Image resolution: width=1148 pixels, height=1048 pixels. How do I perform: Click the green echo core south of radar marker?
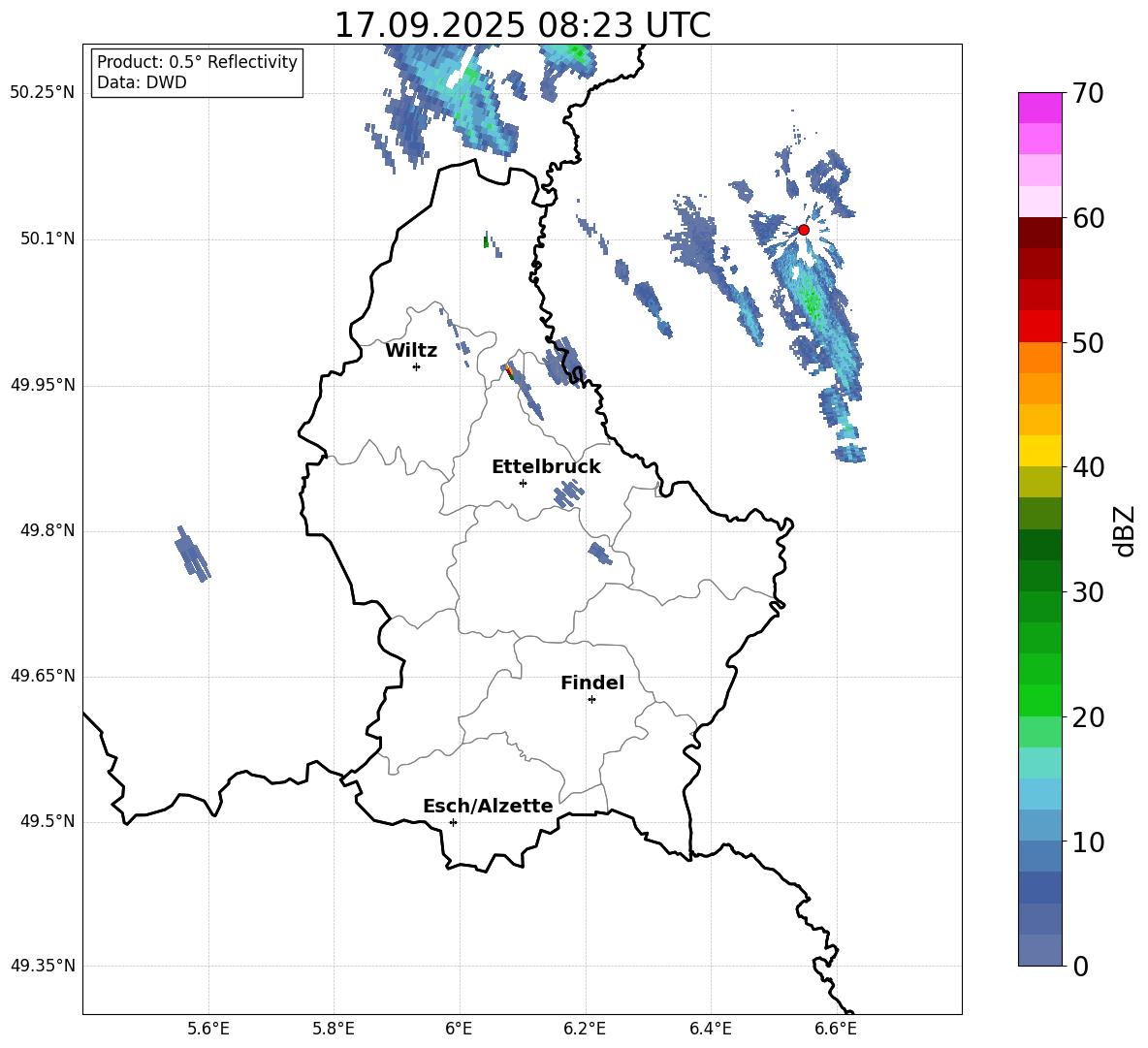coord(812,299)
